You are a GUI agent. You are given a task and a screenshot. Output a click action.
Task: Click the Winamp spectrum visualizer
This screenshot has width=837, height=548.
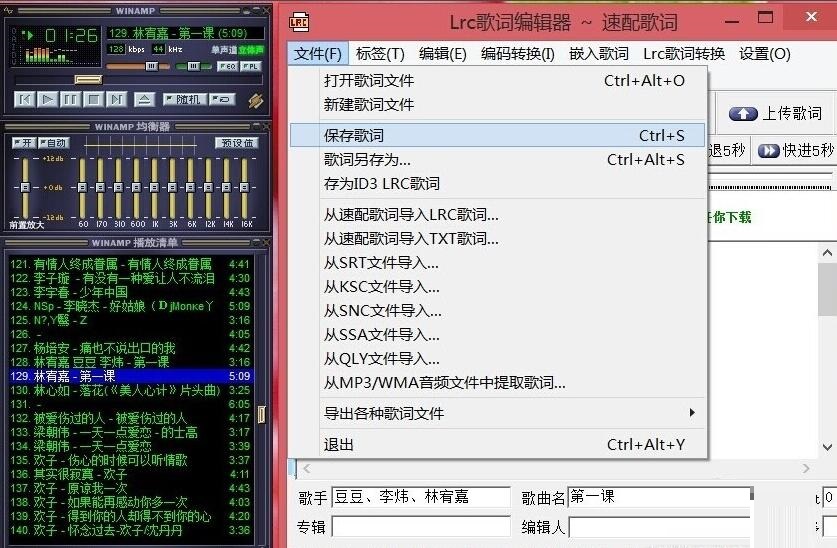[x=52, y=54]
